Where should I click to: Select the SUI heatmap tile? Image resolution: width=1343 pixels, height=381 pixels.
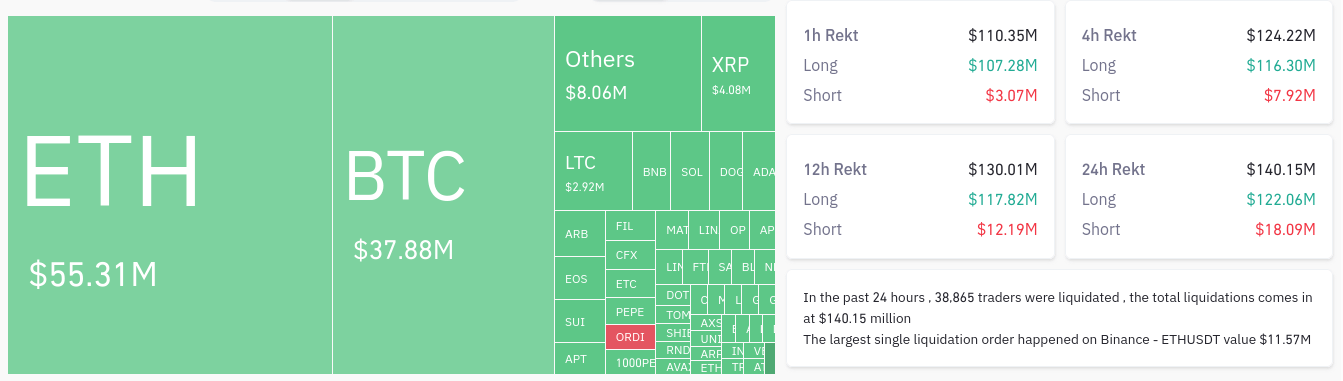[x=580, y=322]
